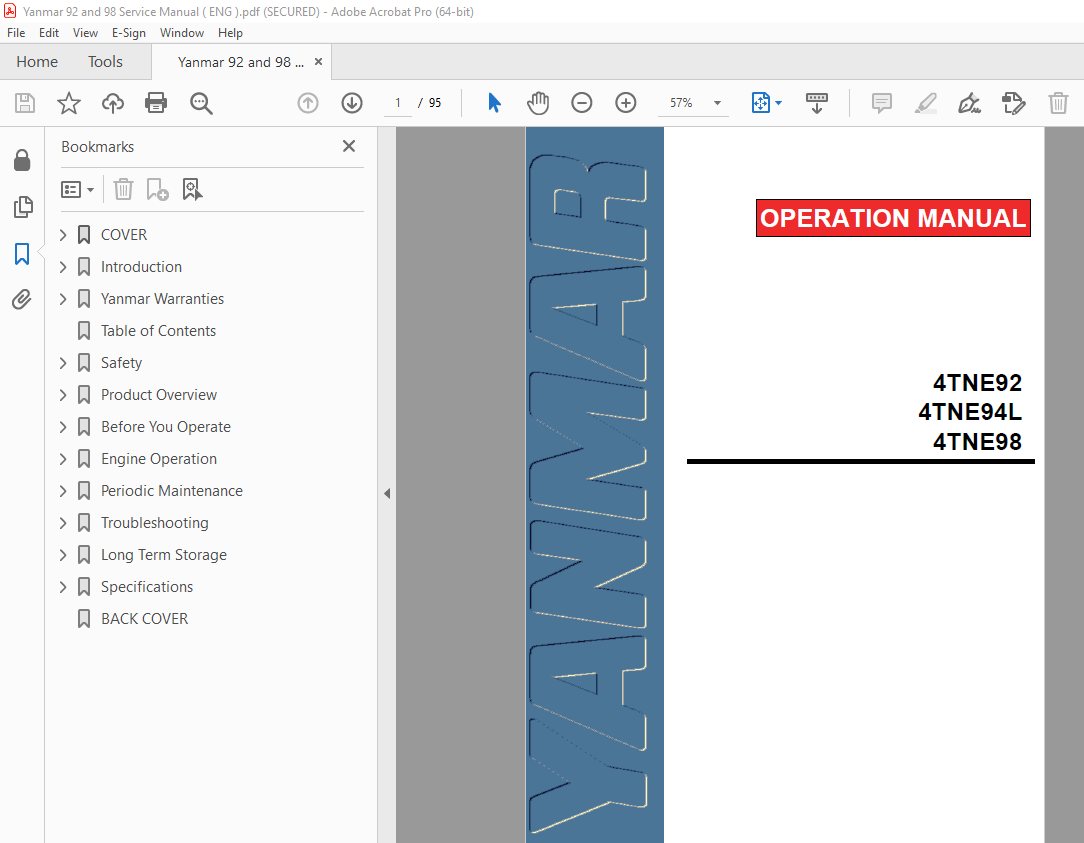Jump to BACK COVER bookmark
This screenshot has width=1084, height=843.
[x=144, y=619]
